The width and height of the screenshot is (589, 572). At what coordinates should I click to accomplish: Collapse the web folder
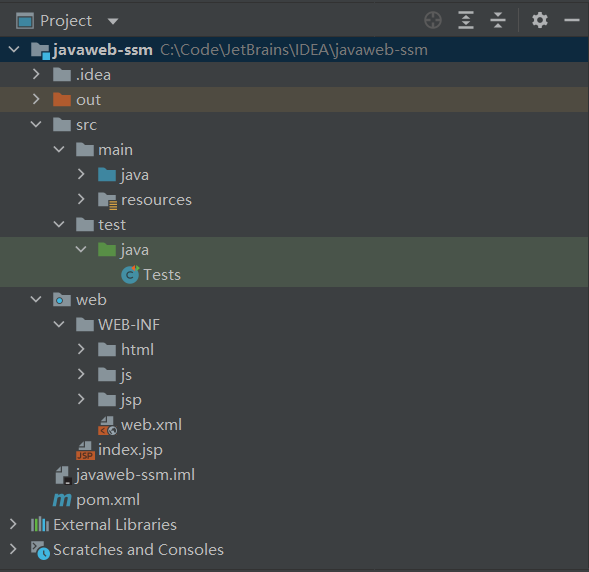(x=36, y=299)
